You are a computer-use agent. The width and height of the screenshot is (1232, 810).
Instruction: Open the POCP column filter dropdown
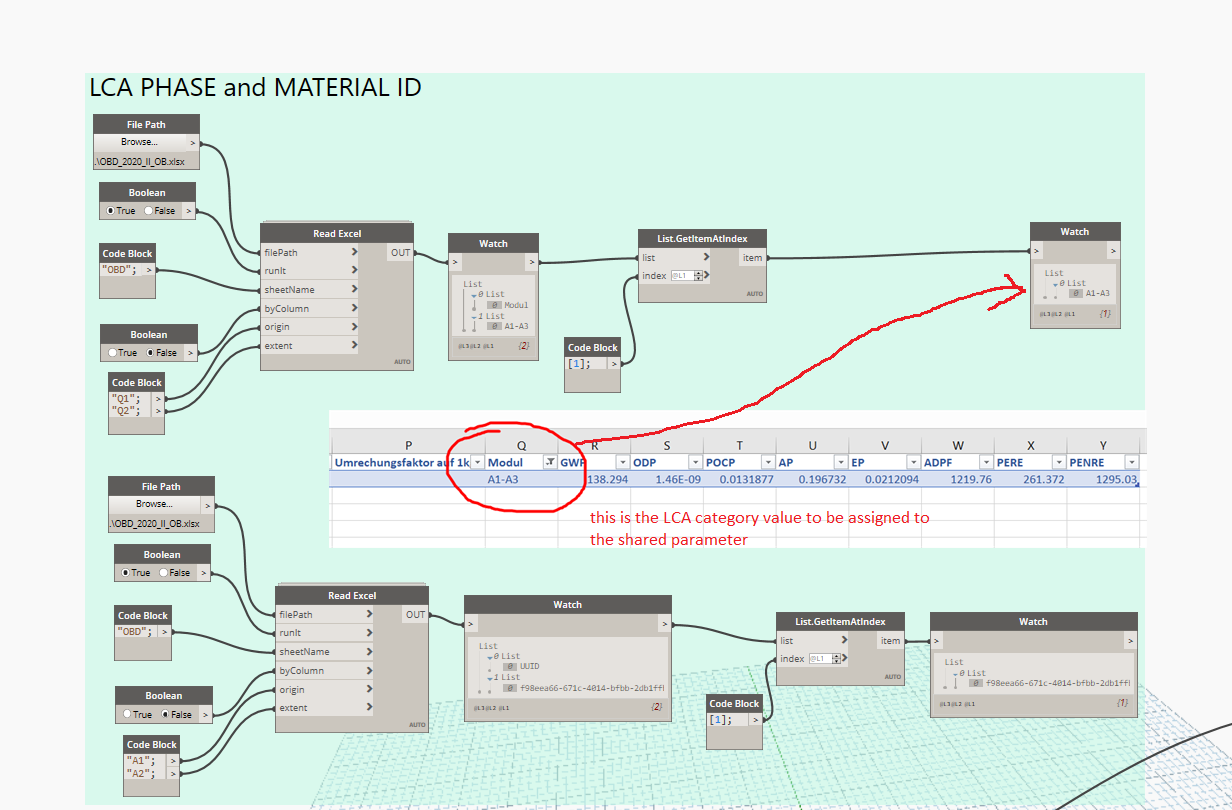768,462
